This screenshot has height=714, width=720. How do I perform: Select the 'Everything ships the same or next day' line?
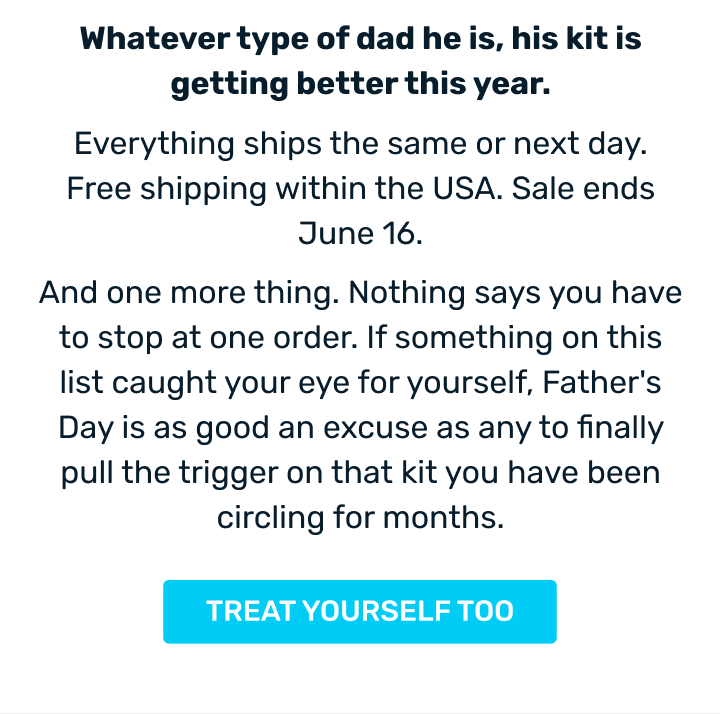tap(360, 145)
